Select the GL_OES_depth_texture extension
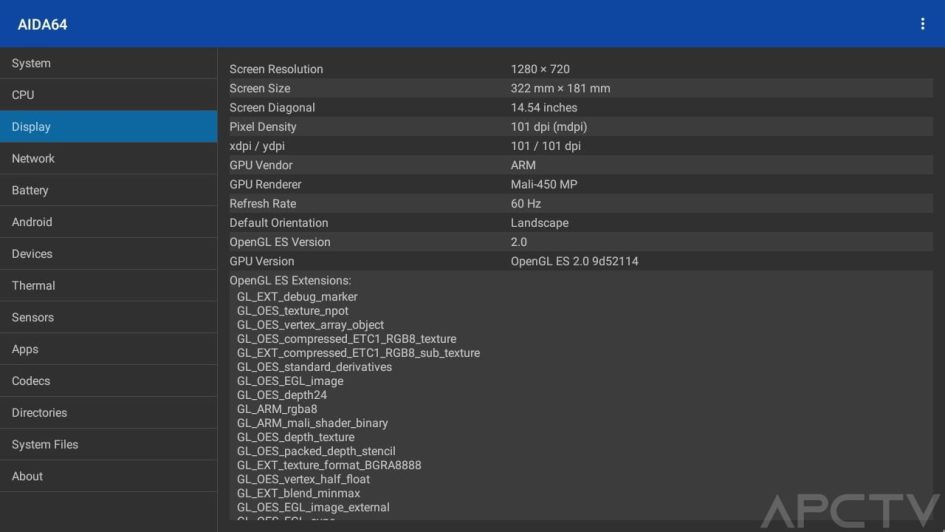 point(295,437)
